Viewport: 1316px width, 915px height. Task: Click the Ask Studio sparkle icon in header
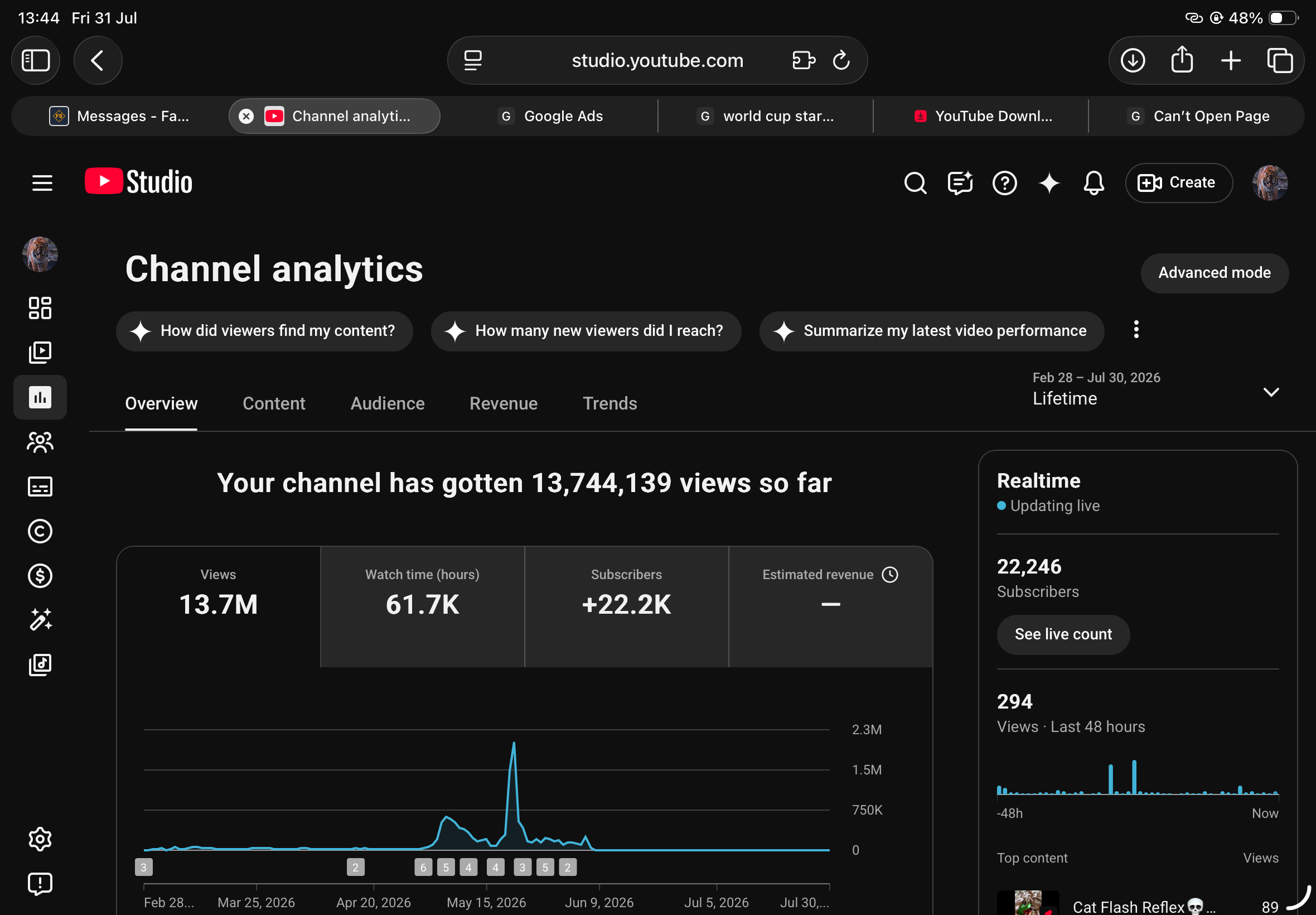coord(1049,183)
